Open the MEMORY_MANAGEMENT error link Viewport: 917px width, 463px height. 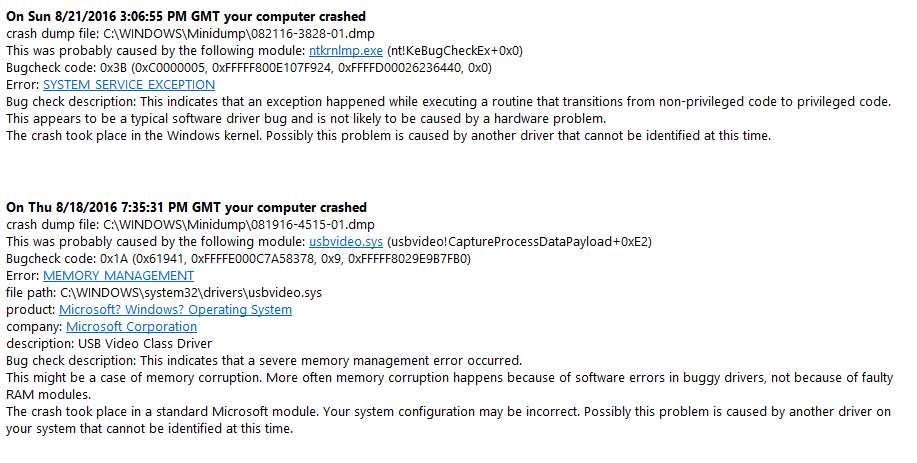point(118,276)
